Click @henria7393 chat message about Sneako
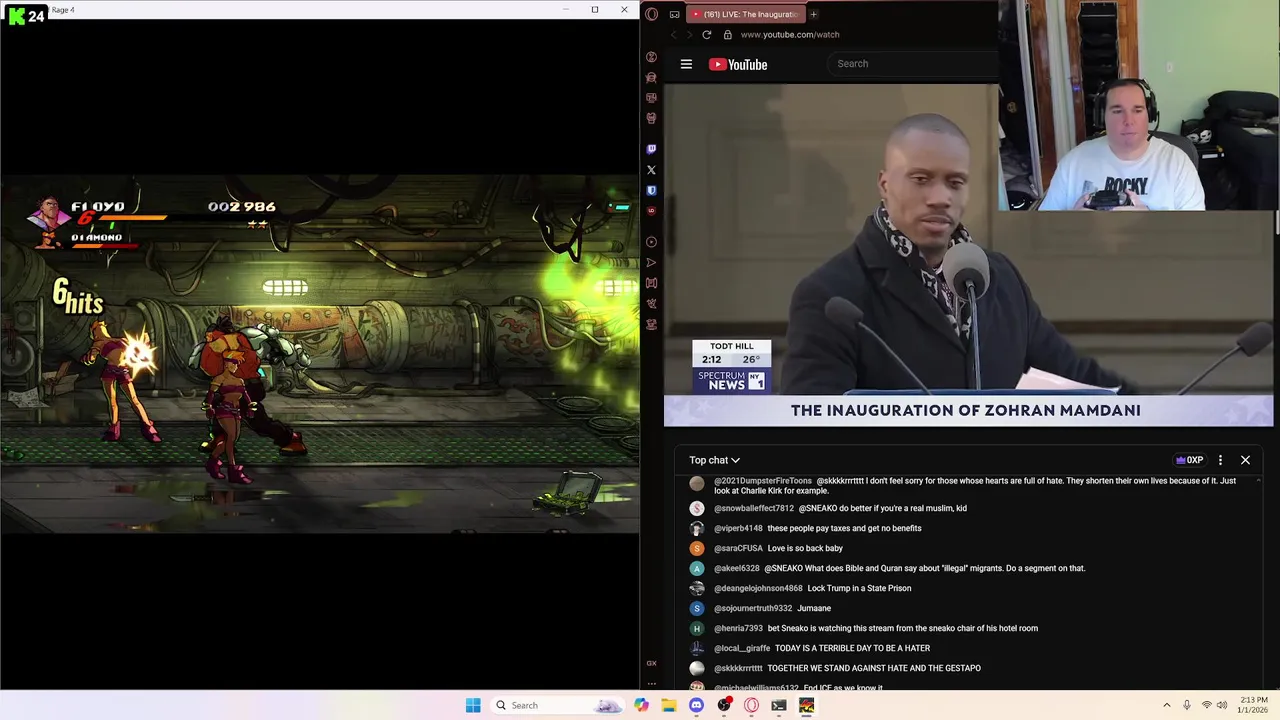The width and height of the screenshot is (1280, 720). pyautogui.click(x=902, y=628)
